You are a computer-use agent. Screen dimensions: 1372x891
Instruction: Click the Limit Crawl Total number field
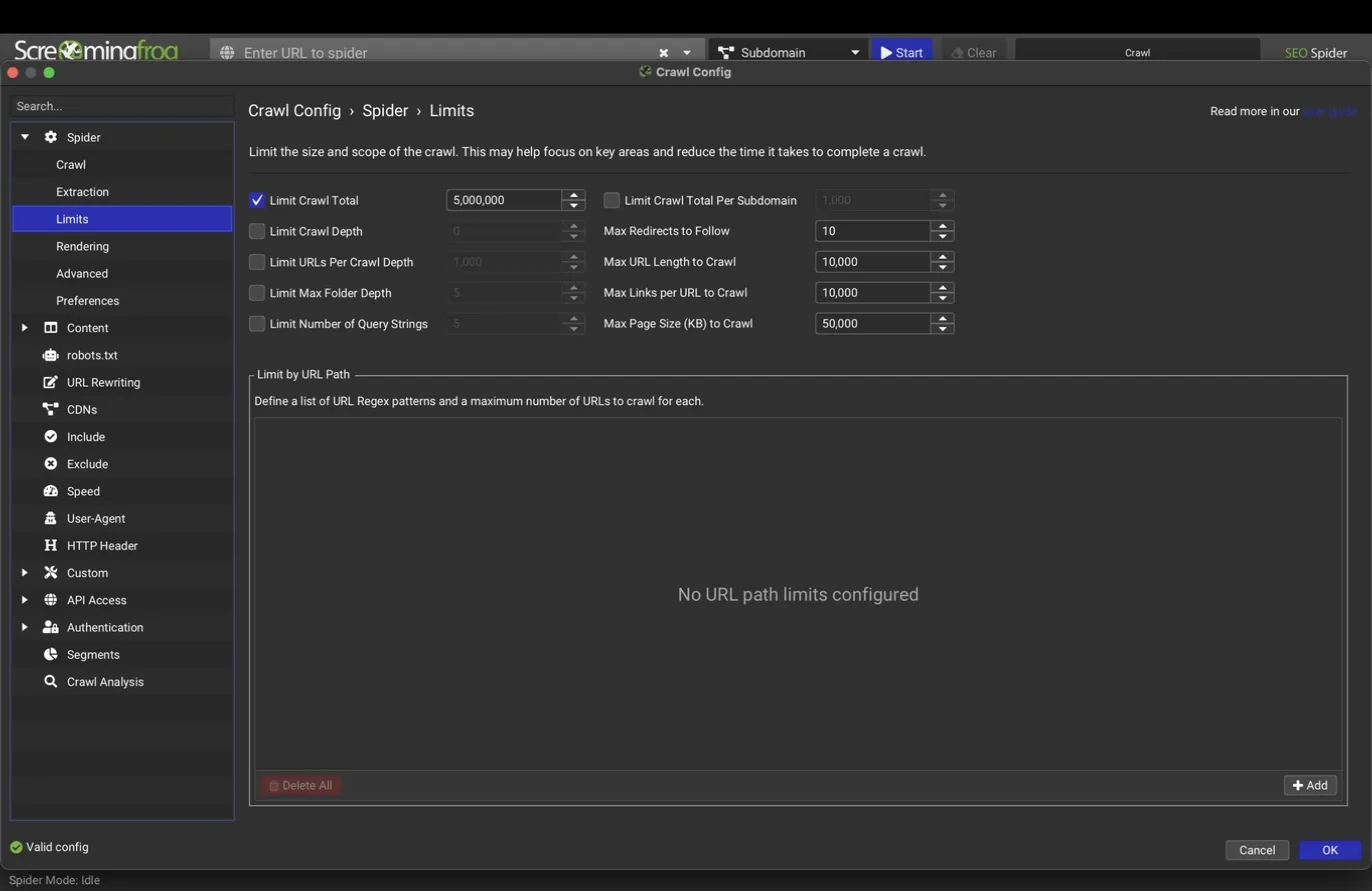(x=504, y=200)
